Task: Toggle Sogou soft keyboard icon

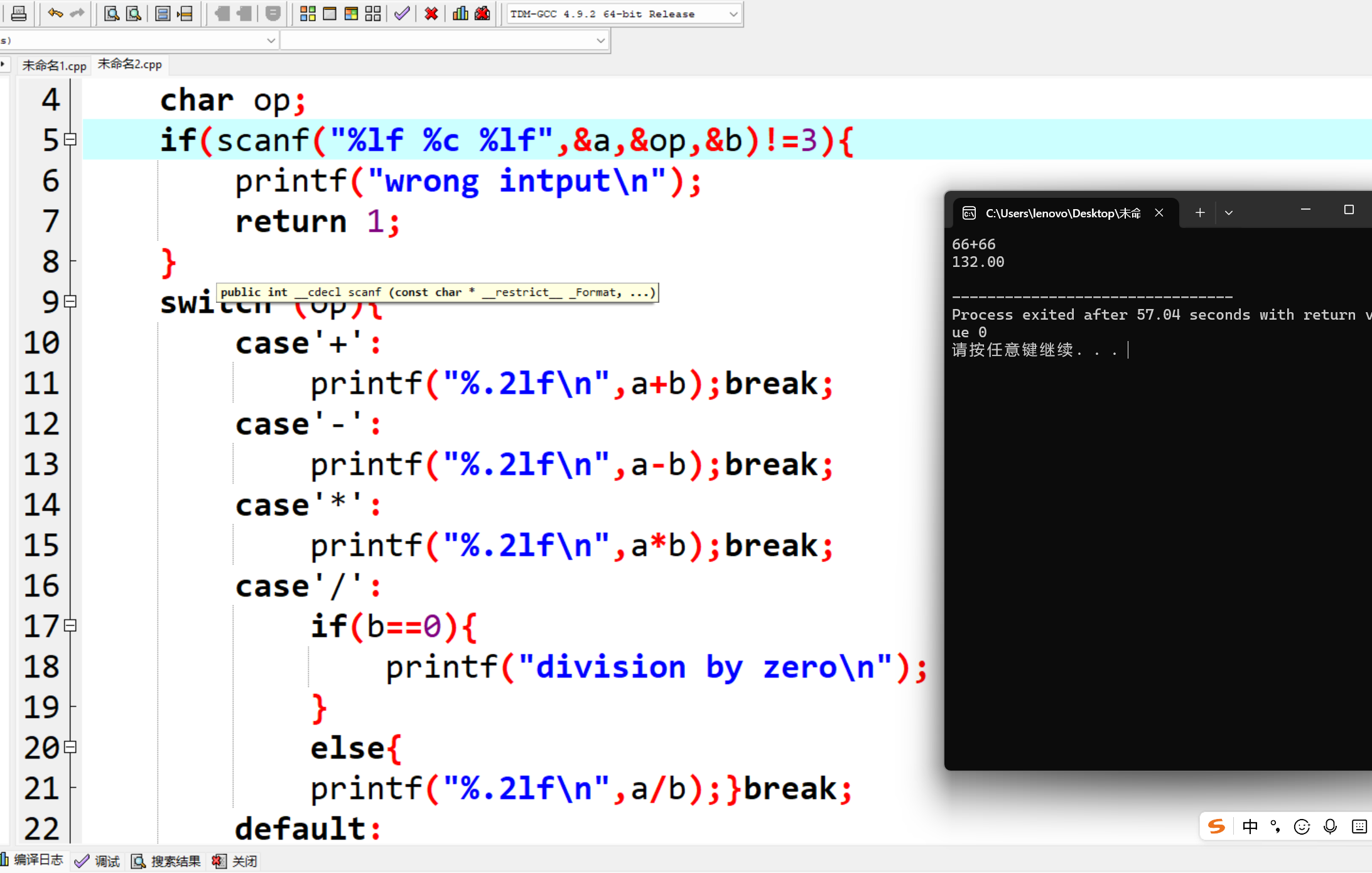Action: [x=1359, y=827]
